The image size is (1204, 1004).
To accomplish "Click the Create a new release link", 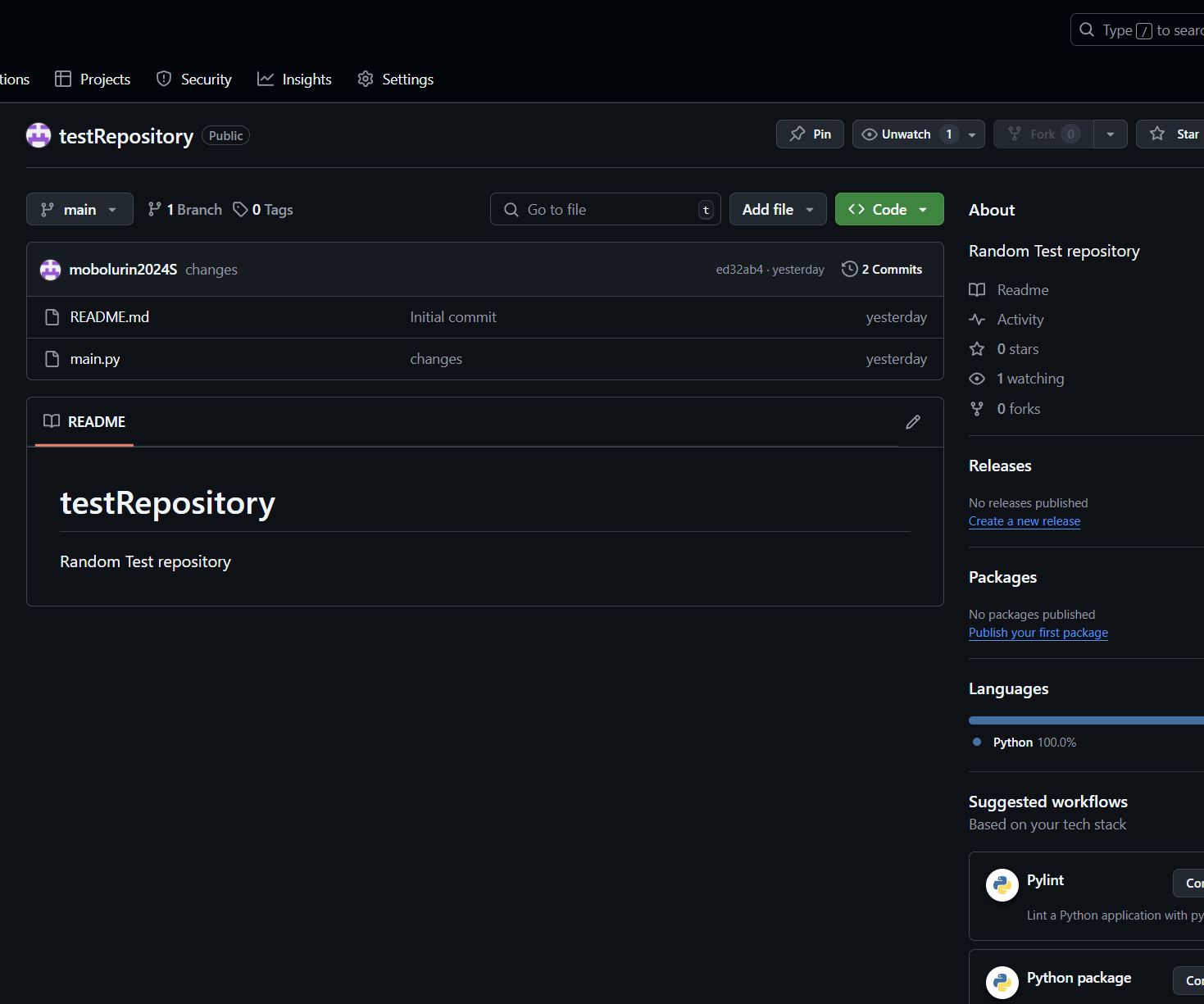I will (1024, 520).
